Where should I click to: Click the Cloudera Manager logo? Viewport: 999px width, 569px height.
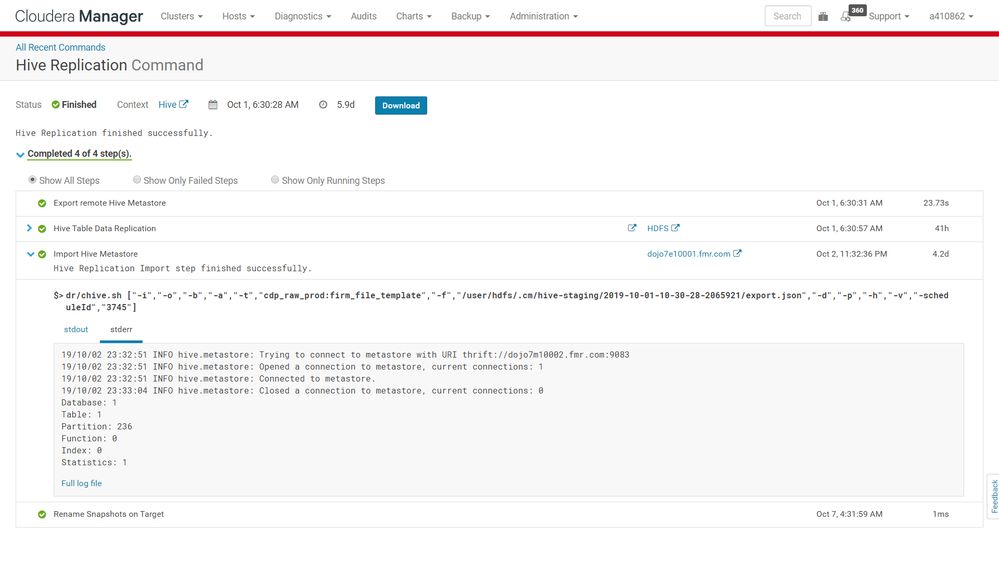(x=79, y=17)
